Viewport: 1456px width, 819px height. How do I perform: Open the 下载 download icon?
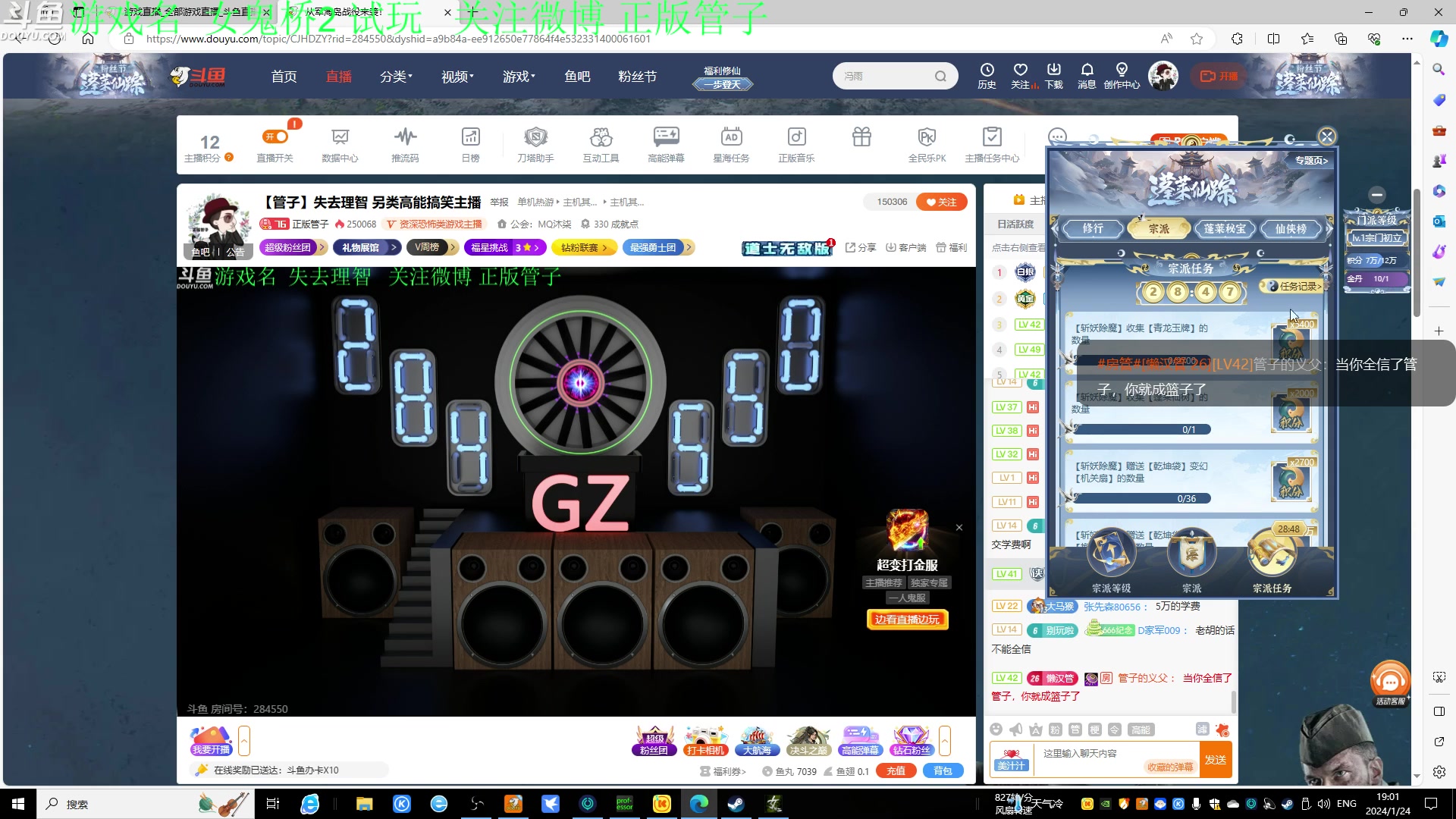click(x=1054, y=76)
